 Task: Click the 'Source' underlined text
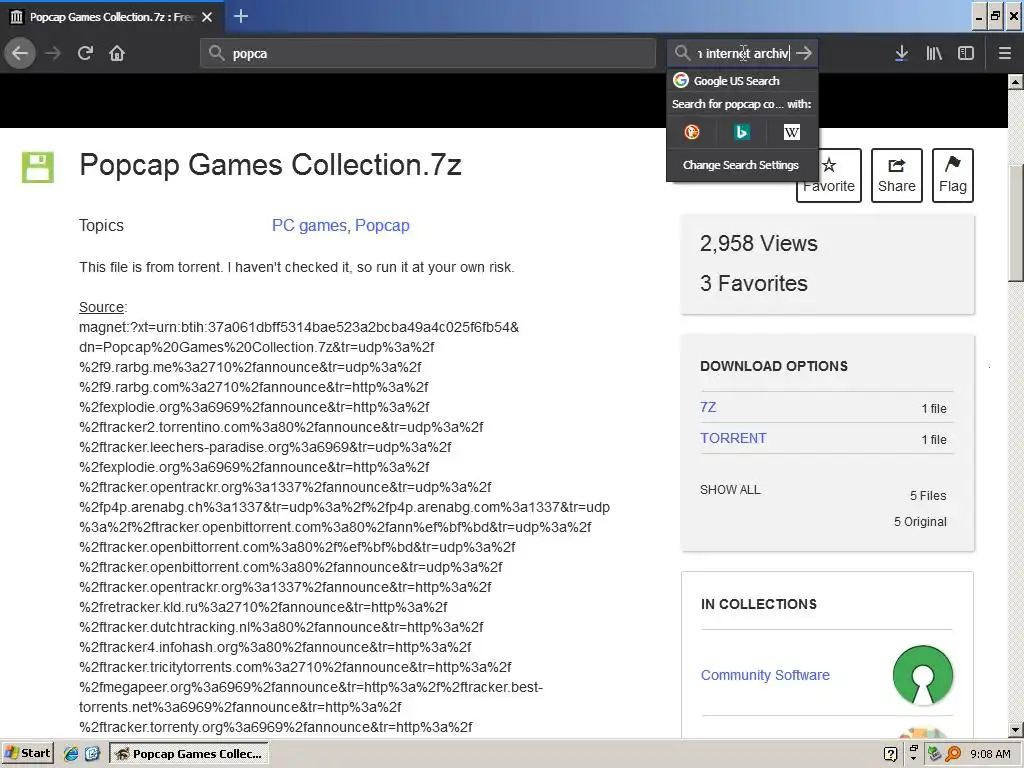tap(101, 307)
